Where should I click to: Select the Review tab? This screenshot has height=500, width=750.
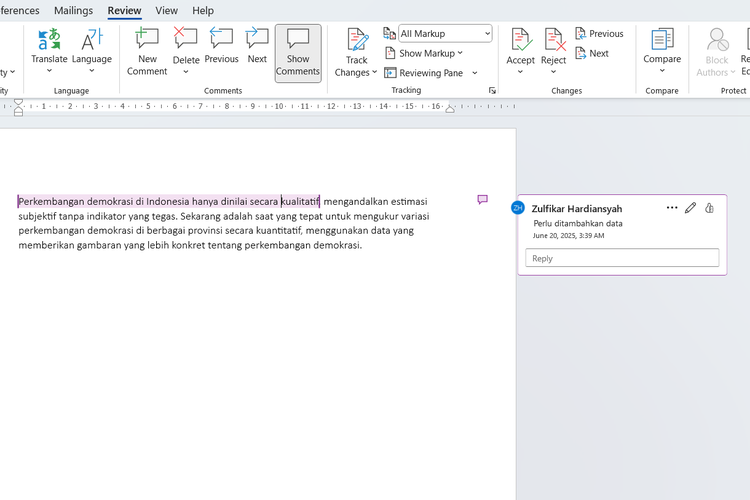pos(124,10)
